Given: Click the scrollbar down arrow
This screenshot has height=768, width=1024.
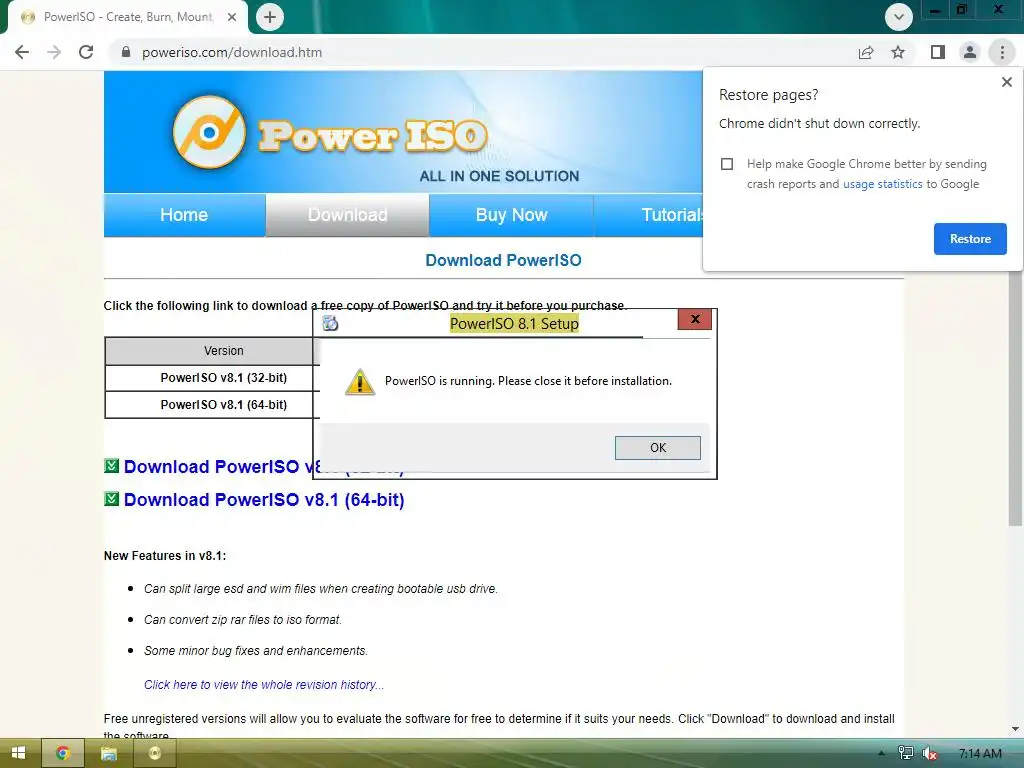Looking at the screenshot, I should [x=1015, y=729].
